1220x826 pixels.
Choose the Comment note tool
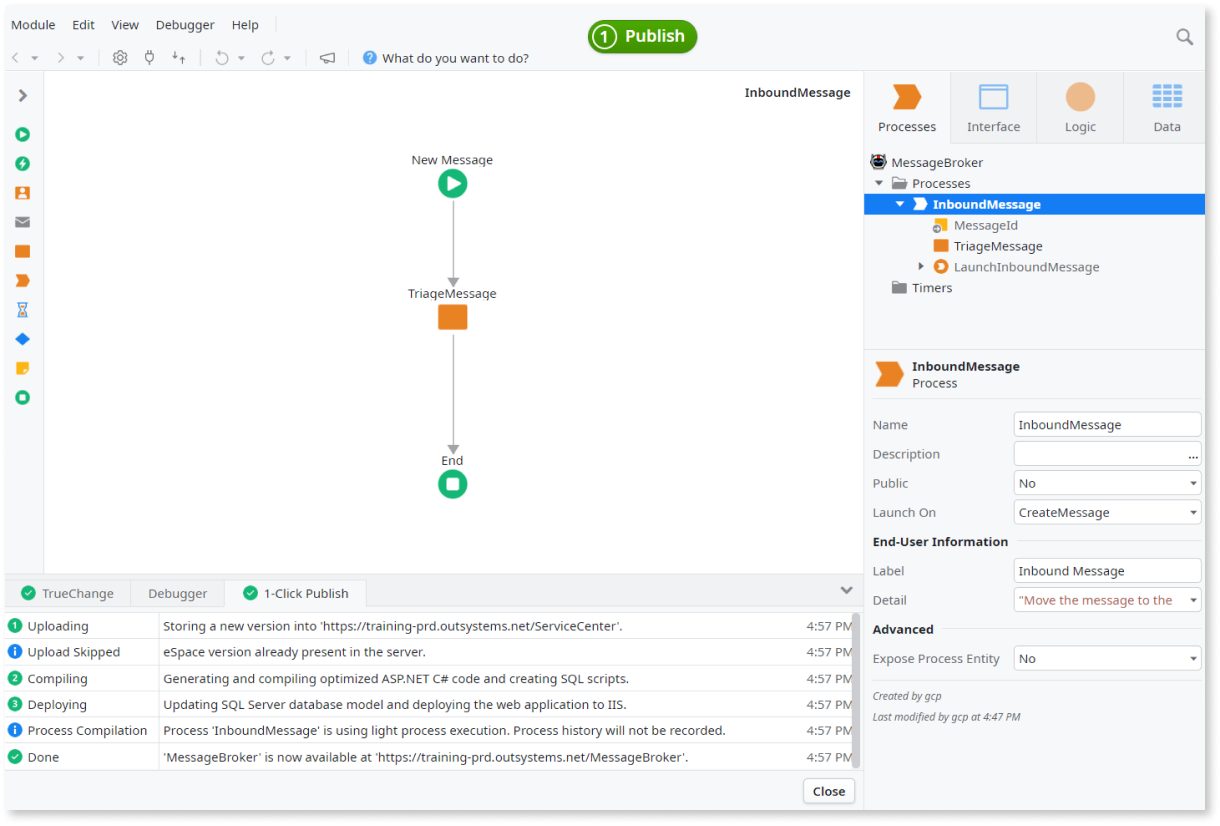(x=22, y=367)
